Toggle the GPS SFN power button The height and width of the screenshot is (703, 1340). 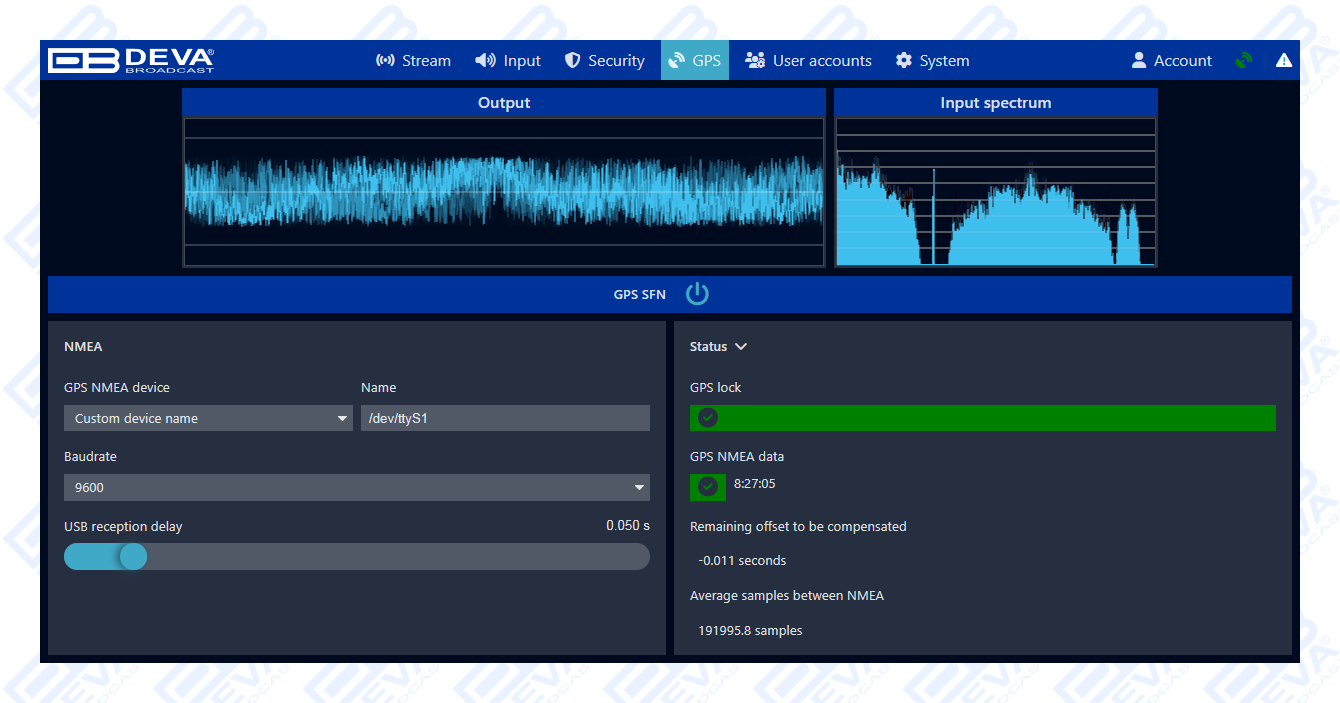697,294
